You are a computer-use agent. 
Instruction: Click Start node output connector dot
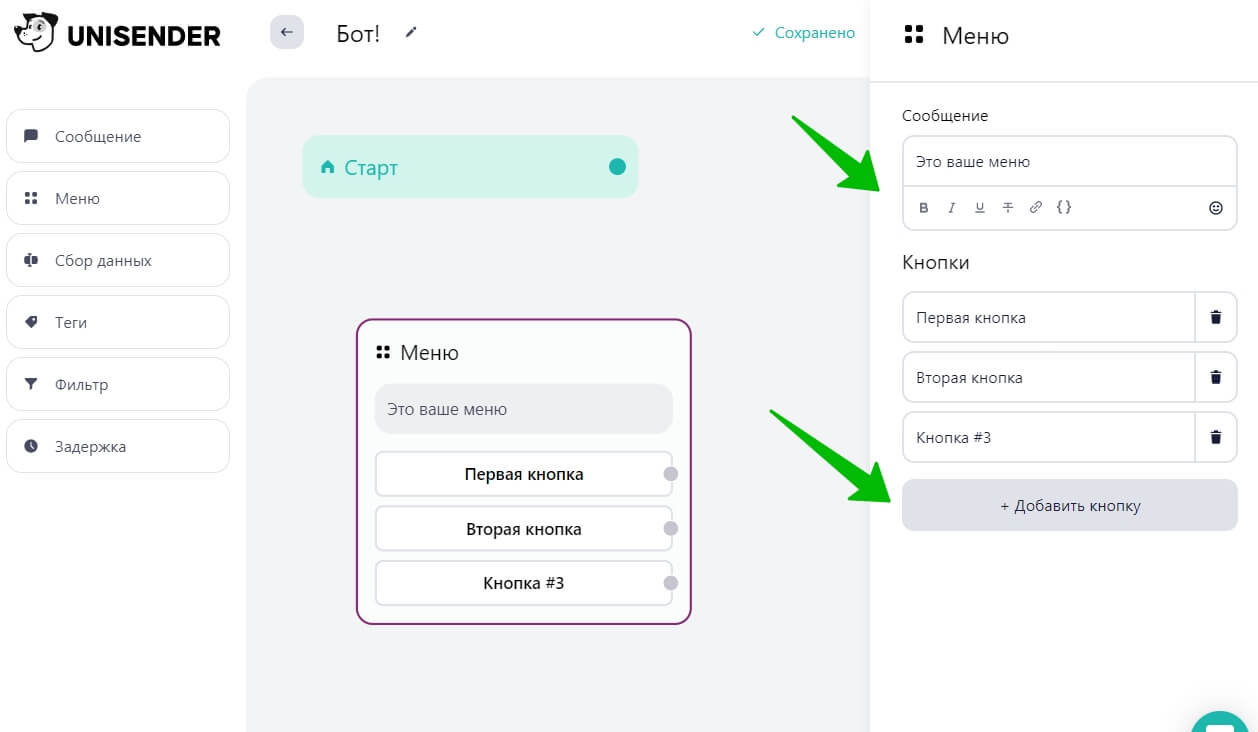tap(617, 167)
